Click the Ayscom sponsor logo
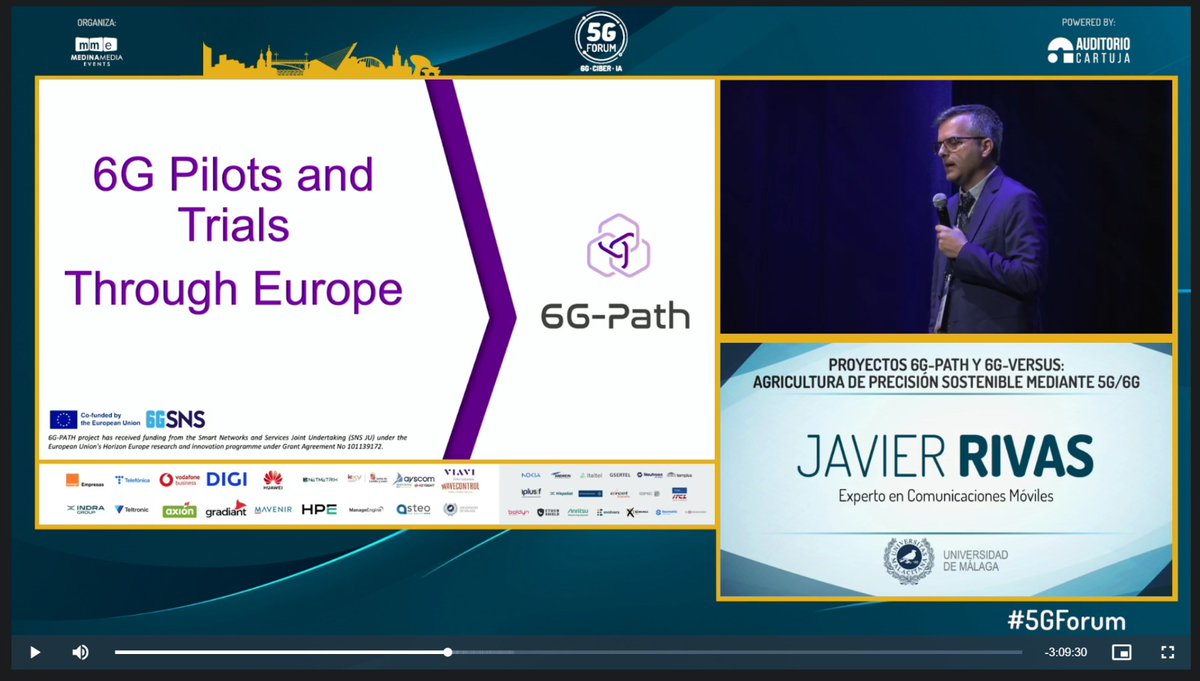 [414, 481]
